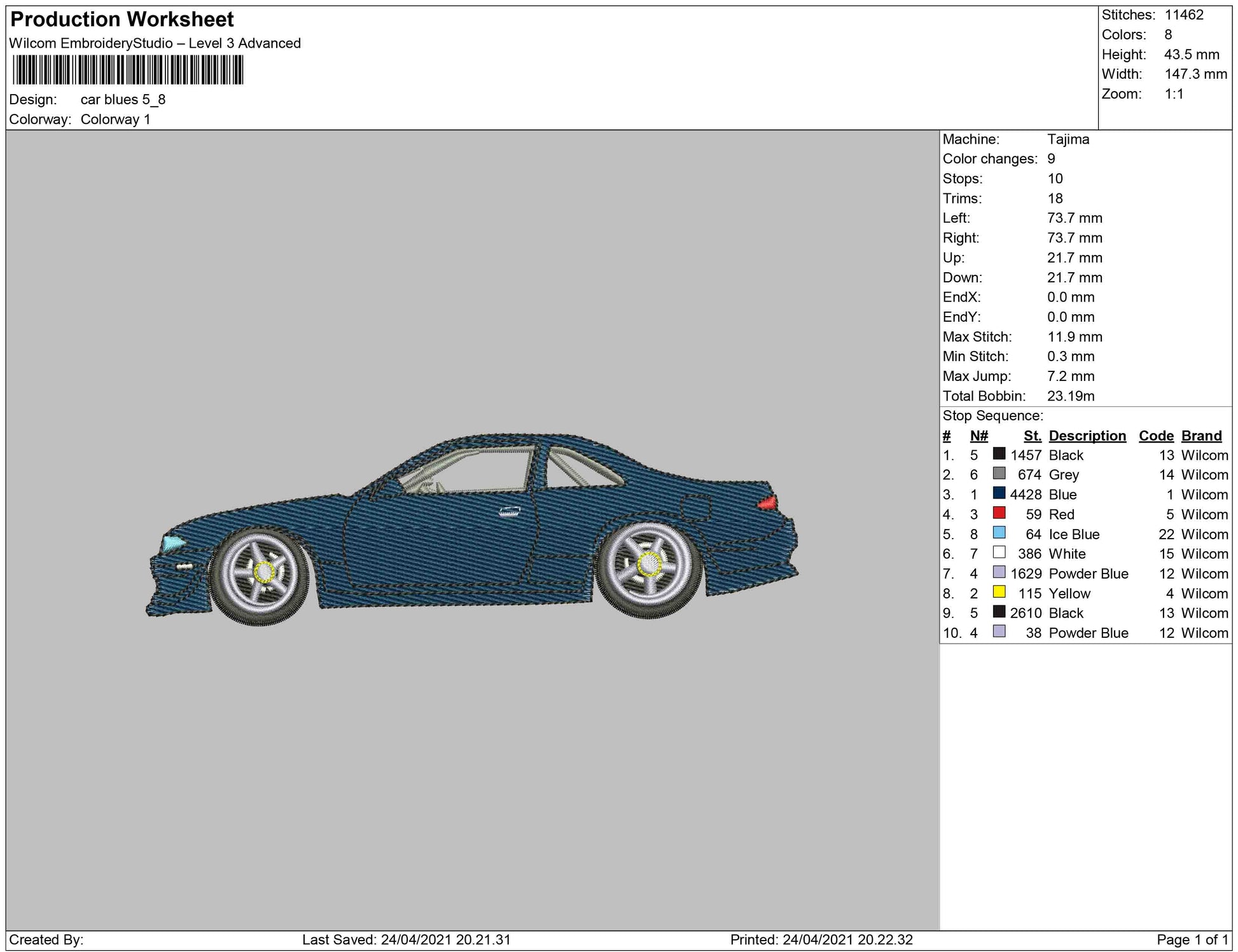Click the Powder Blue swatch in row 7
Viewport: 1238px width, 952px height.
pos(999,572)
